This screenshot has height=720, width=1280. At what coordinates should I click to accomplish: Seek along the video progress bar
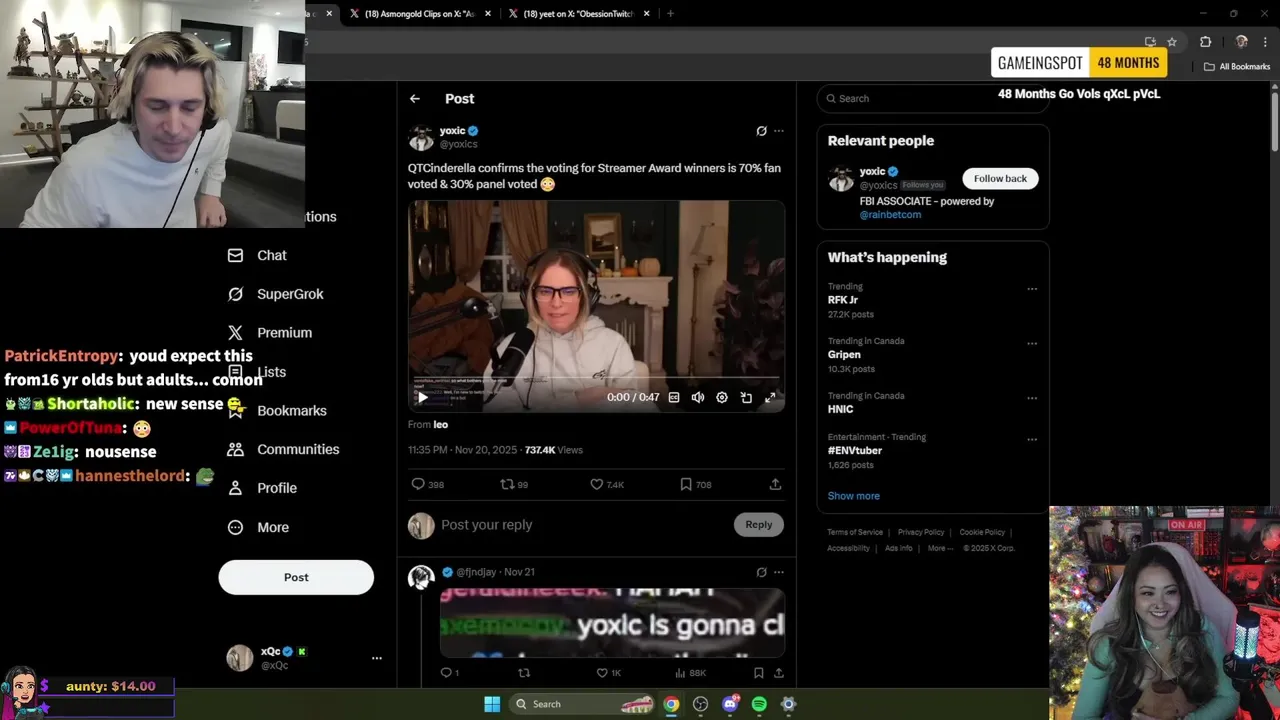[596, 378]
